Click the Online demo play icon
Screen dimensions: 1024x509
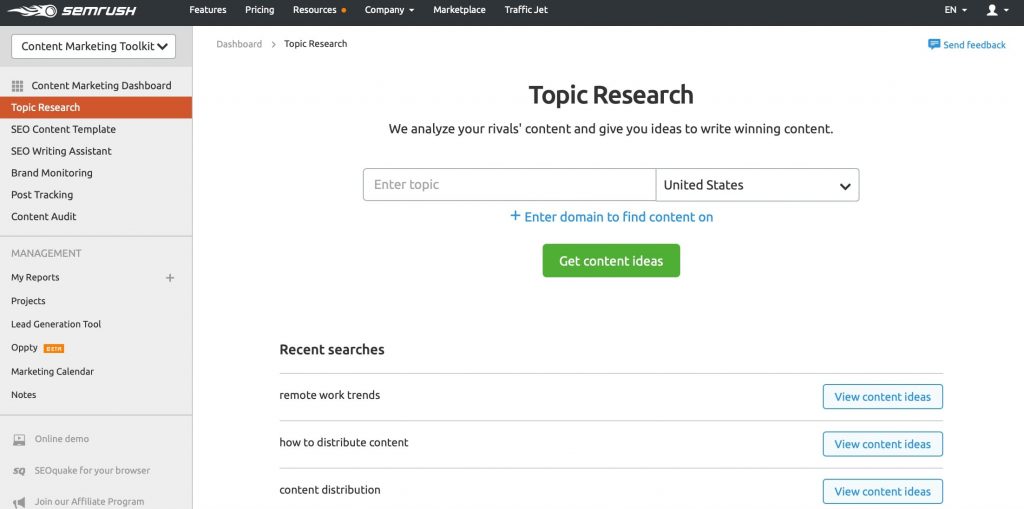pyautogui.click(x=19, y=440)
